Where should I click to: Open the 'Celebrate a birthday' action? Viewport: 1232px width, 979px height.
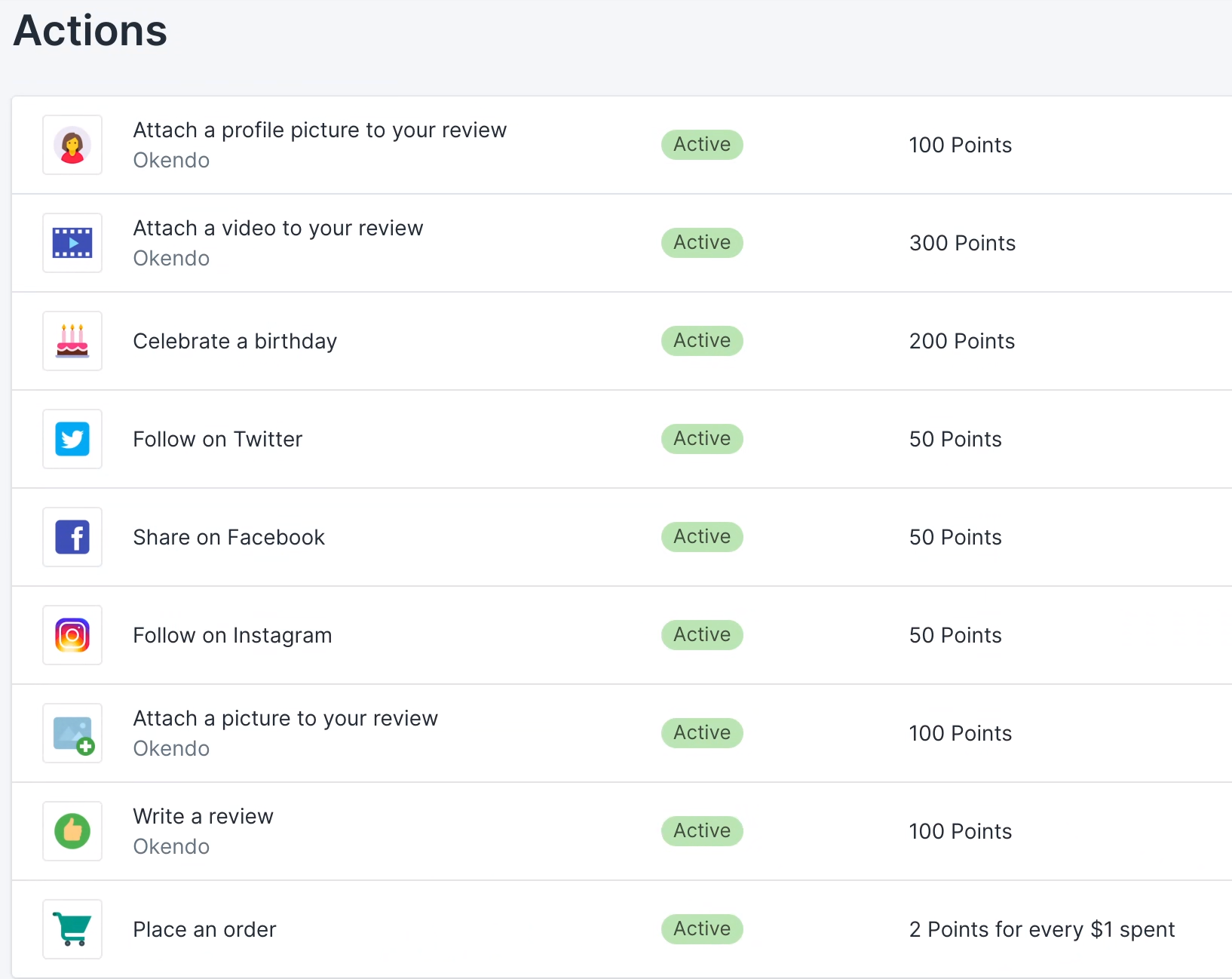point(234,342)
